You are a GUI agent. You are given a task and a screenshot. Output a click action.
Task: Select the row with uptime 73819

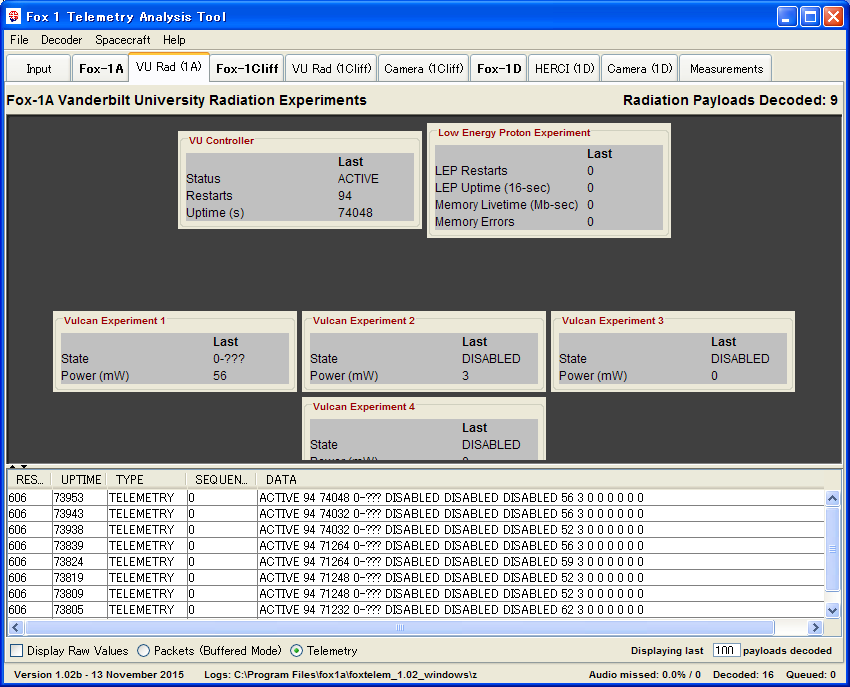coord(416,577)
